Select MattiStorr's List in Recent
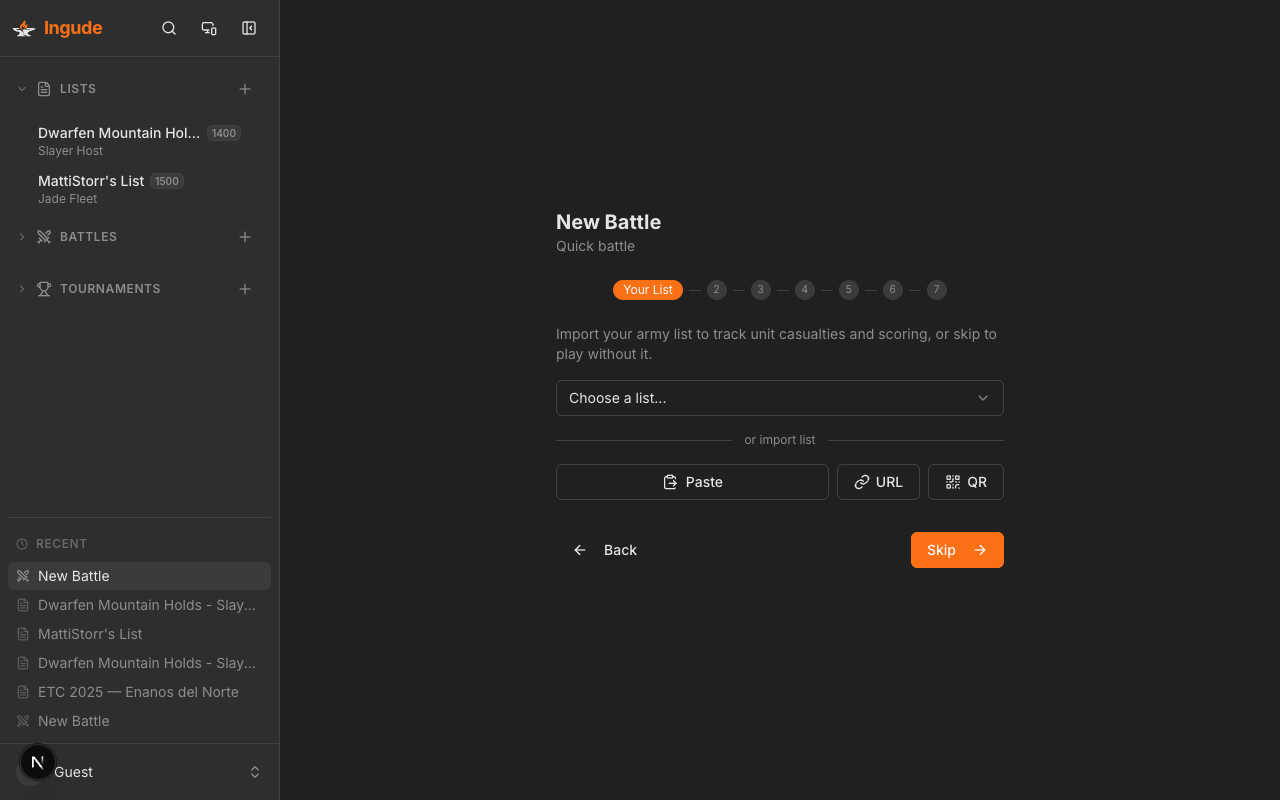This screenshot has height=800, width=1280. pyautogui.click(x=91, y=633)
